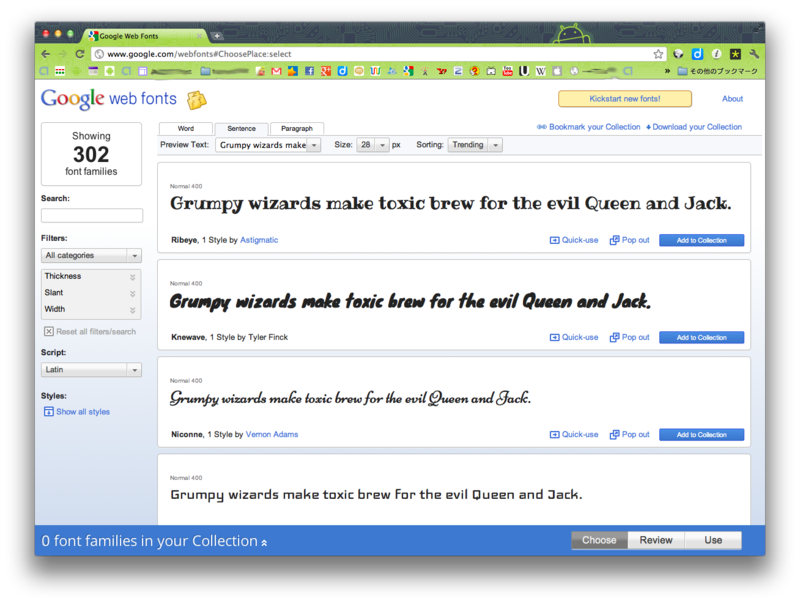The width and height of the screenshot is (800, 604).
Task: Go back with the browser back arrow
Action: (45, 54)
